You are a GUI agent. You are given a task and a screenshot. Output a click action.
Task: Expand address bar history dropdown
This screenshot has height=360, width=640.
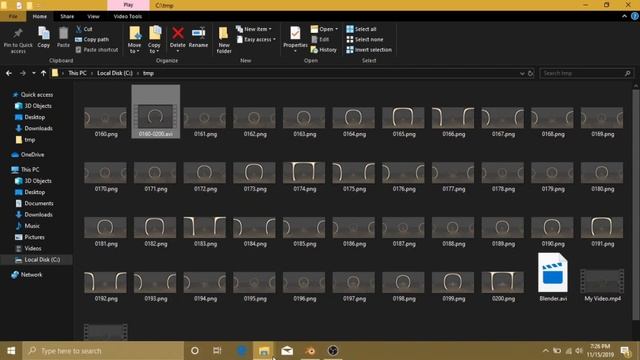click(522, 73)
